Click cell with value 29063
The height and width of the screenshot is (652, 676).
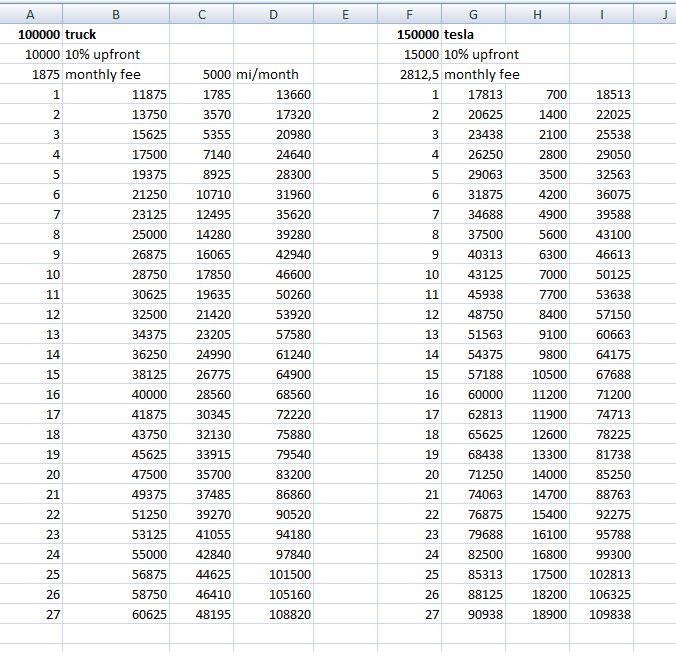tap(473, 174)
